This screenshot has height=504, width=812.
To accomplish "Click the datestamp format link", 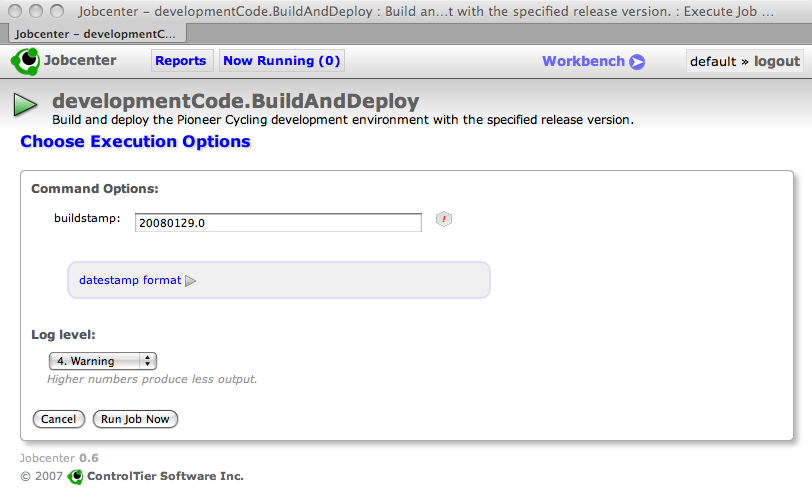I will pyautogui.click(x=130, y=280).
